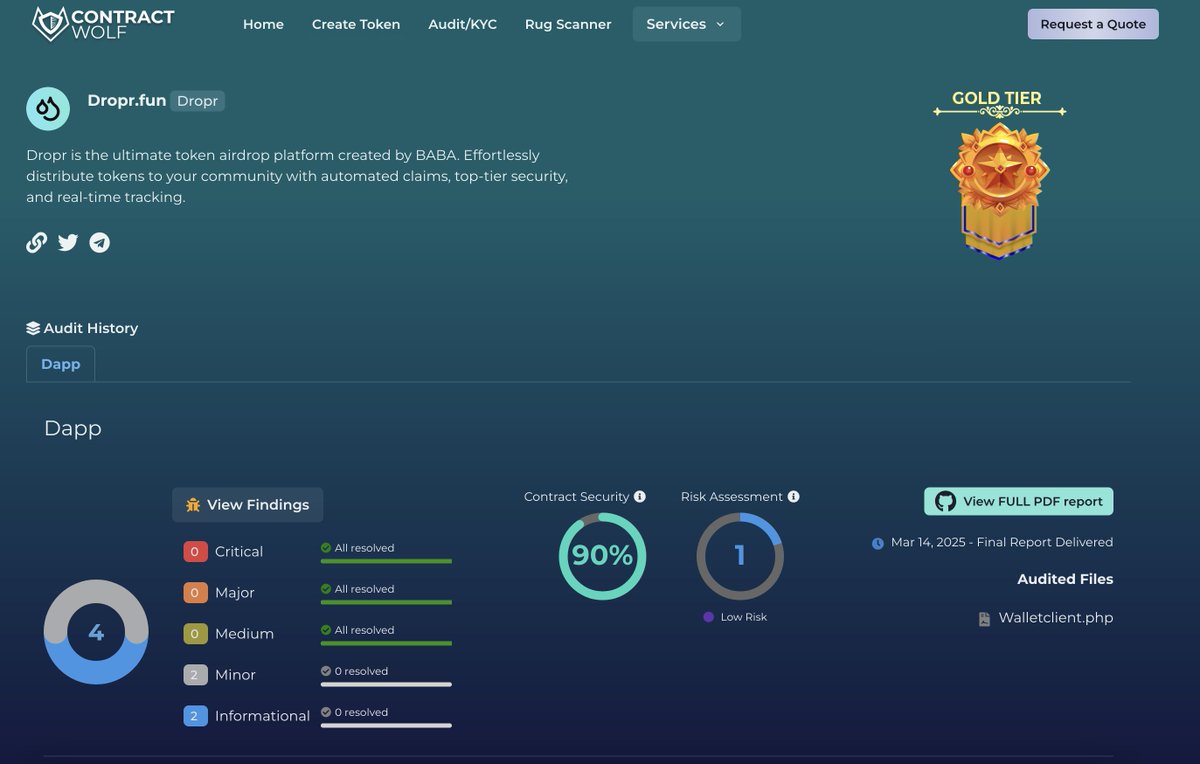Click the Major progress bar
1200x764 pixels.
point(386,603)
